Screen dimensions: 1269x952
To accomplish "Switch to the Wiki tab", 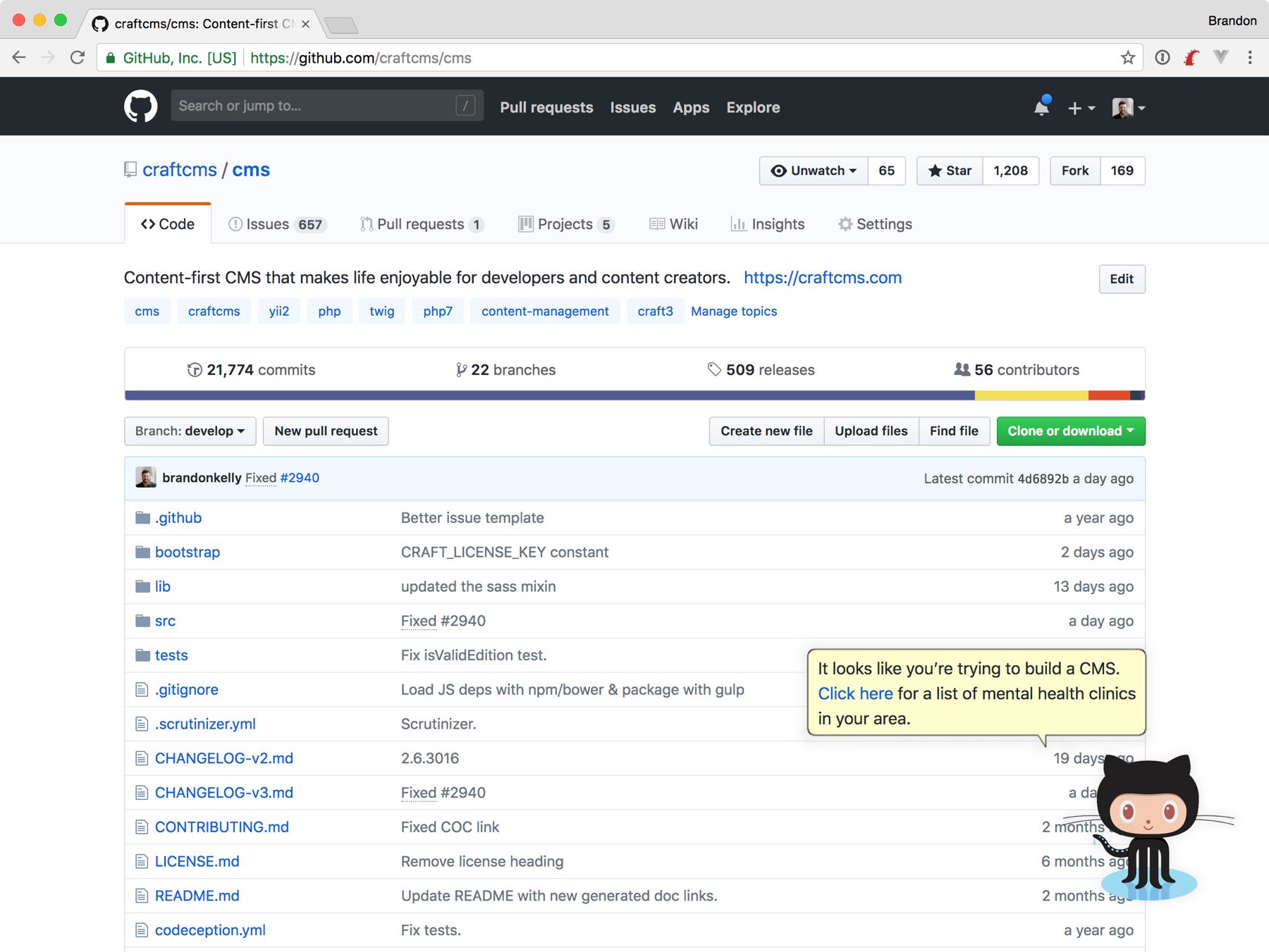I will tap(674, 224).
